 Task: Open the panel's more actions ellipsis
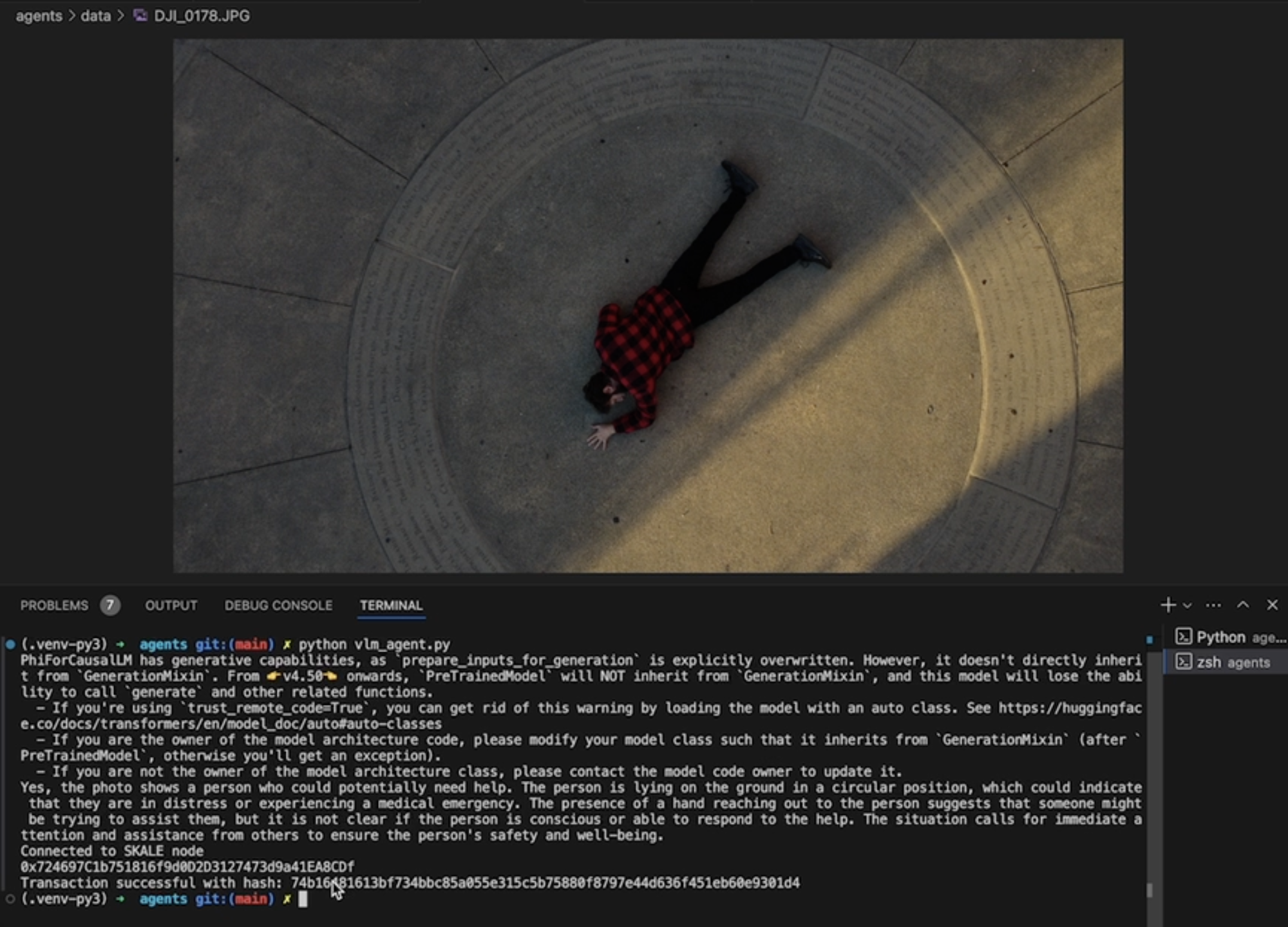(1213, 605)
